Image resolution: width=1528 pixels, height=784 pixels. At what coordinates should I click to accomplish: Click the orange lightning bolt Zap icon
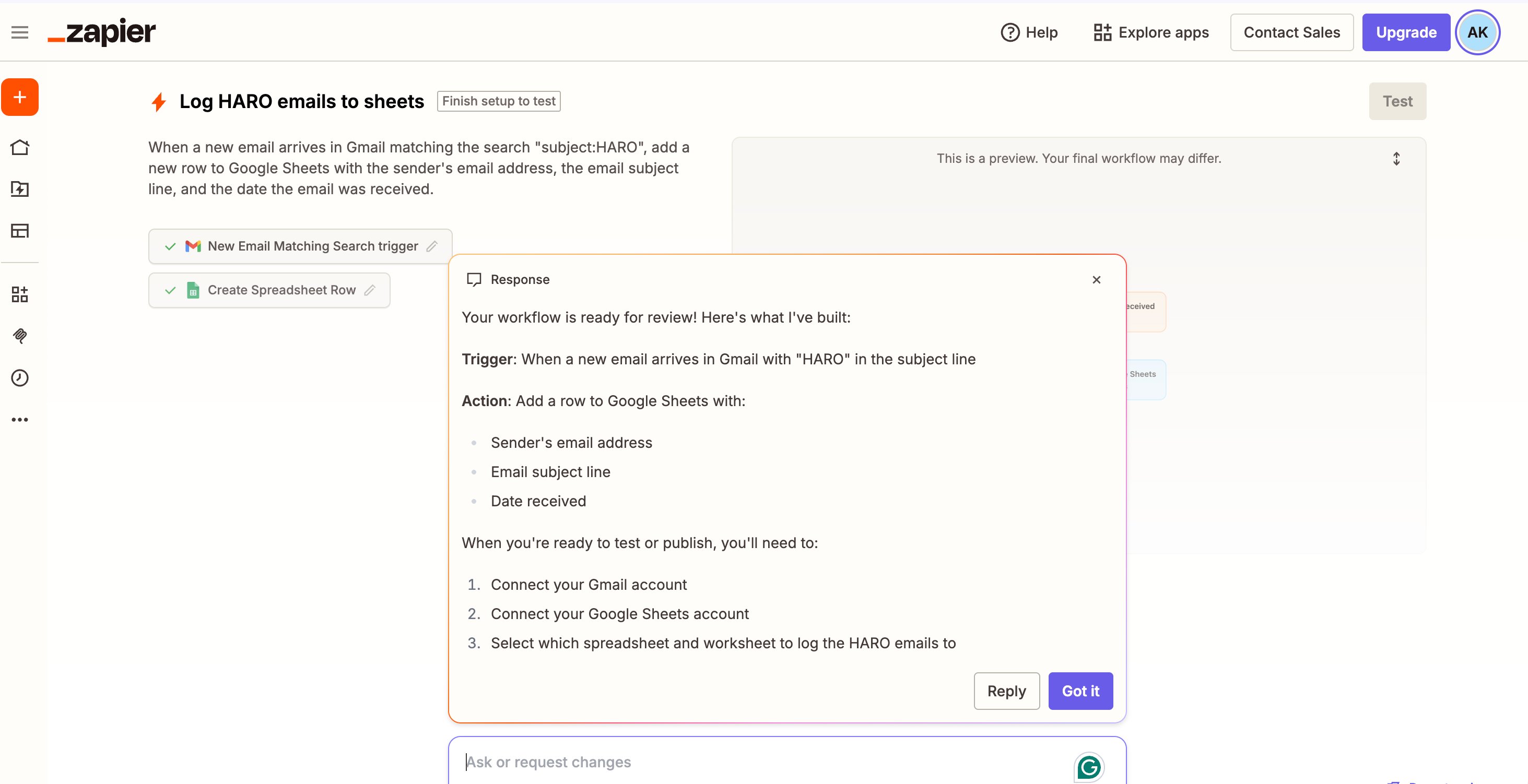click(158, 101)
